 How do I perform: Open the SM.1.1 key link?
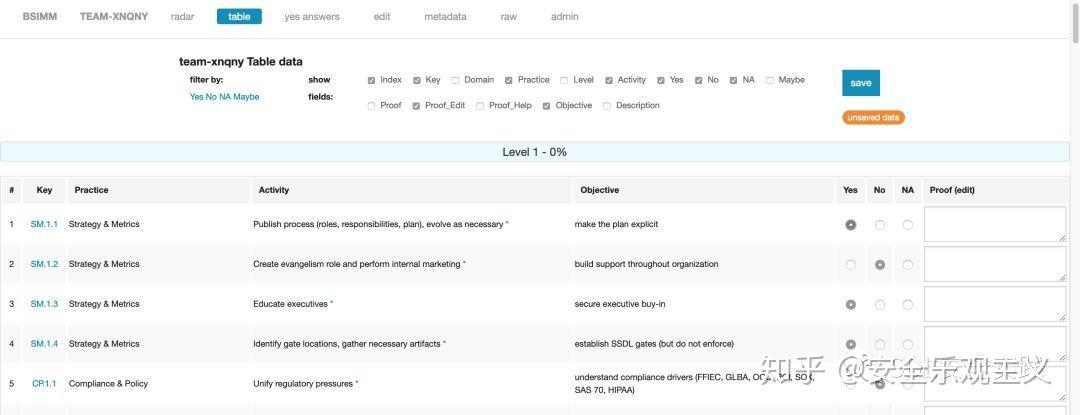[x=44, y=224]
